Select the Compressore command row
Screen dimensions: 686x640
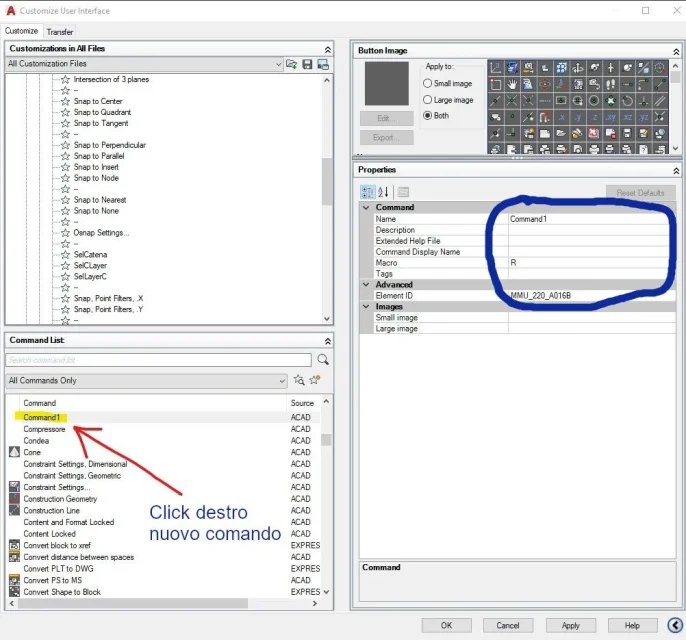(x=164, y=429)
